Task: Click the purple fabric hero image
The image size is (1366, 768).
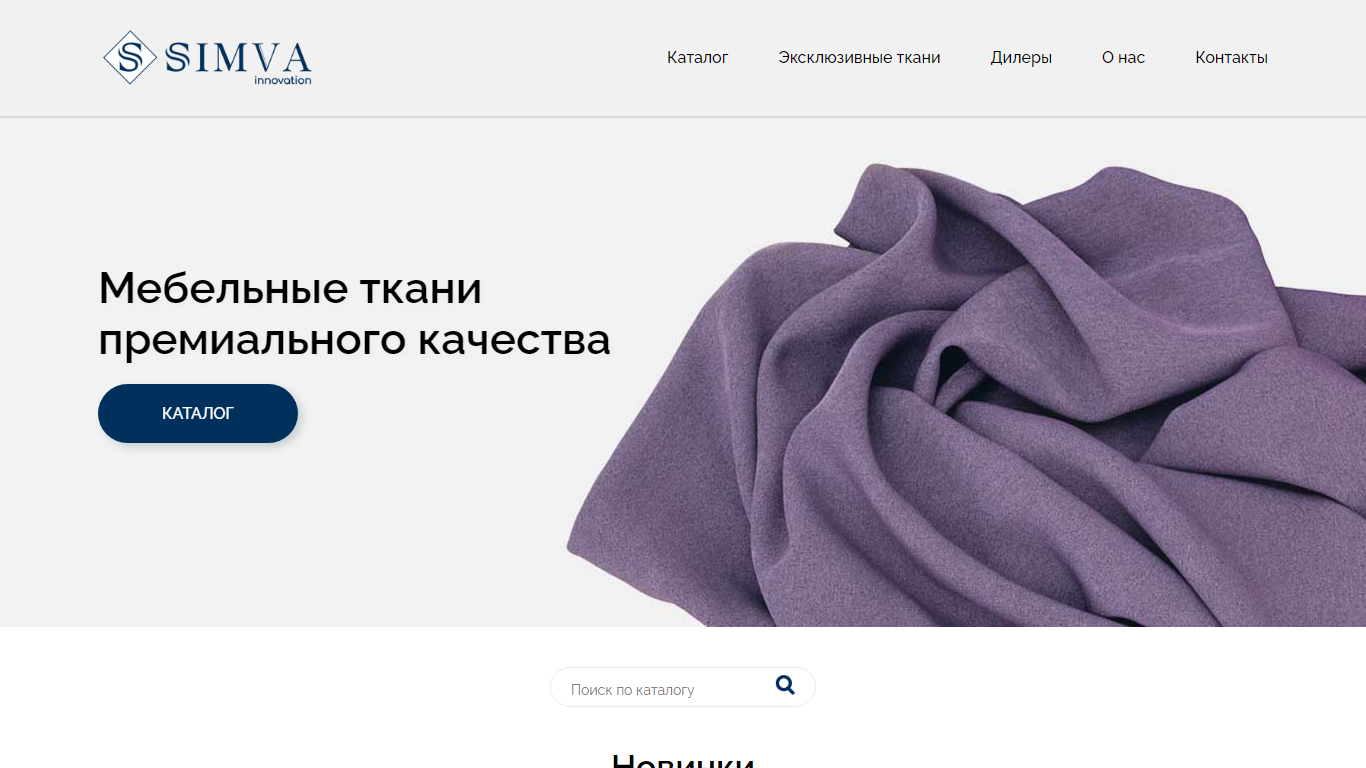Action: [x=965, y=395]
